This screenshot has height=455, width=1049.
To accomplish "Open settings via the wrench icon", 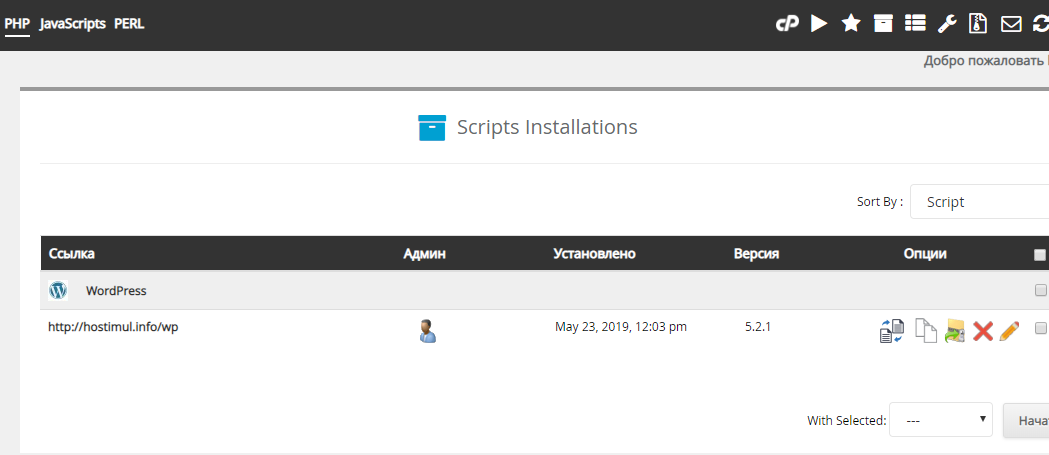I will (947, 24).
